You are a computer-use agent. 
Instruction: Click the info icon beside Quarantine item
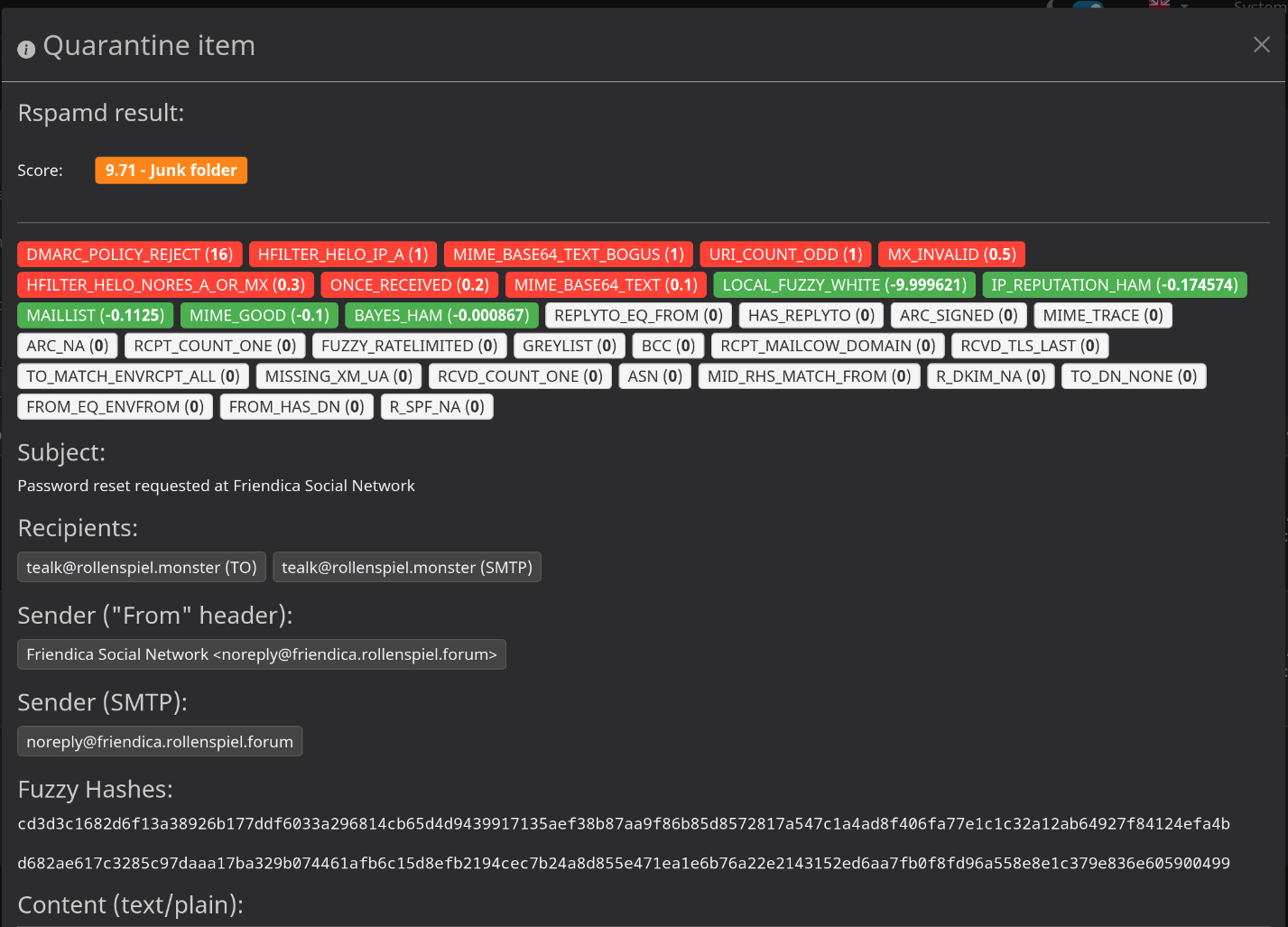[26, 50]
